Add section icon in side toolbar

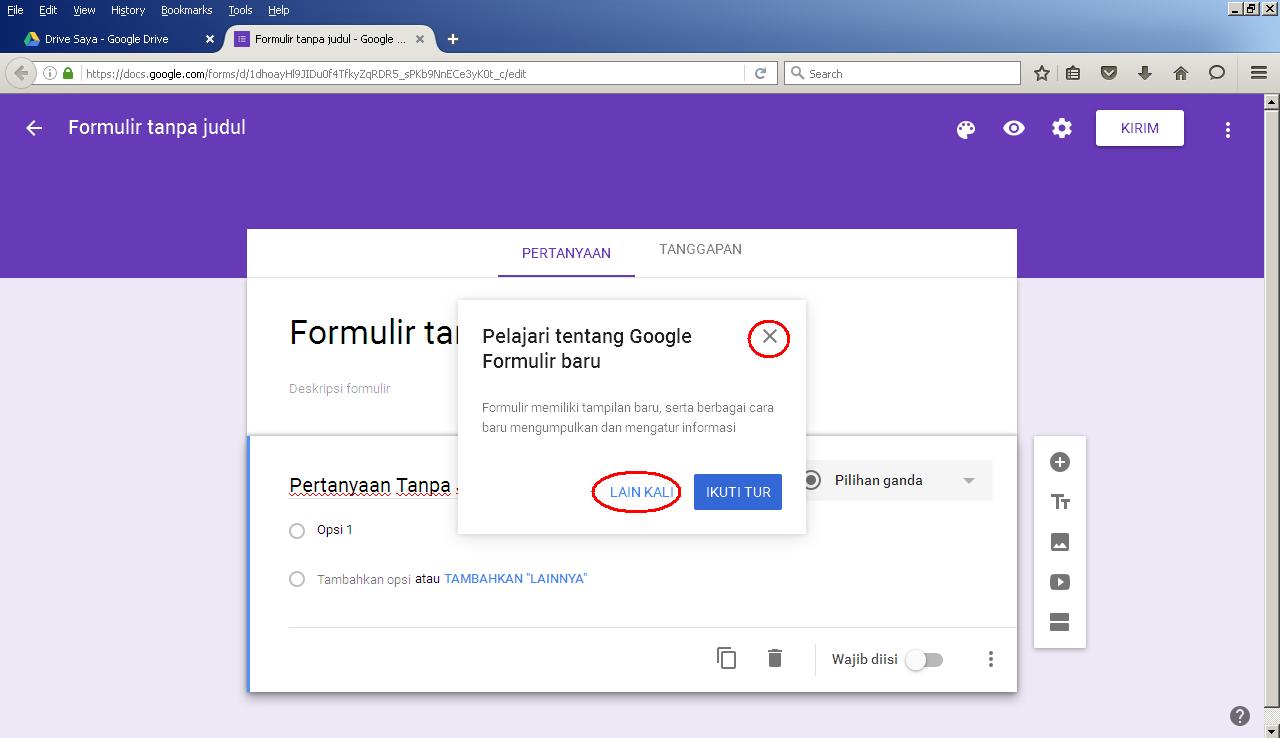tap(1060, 622)
